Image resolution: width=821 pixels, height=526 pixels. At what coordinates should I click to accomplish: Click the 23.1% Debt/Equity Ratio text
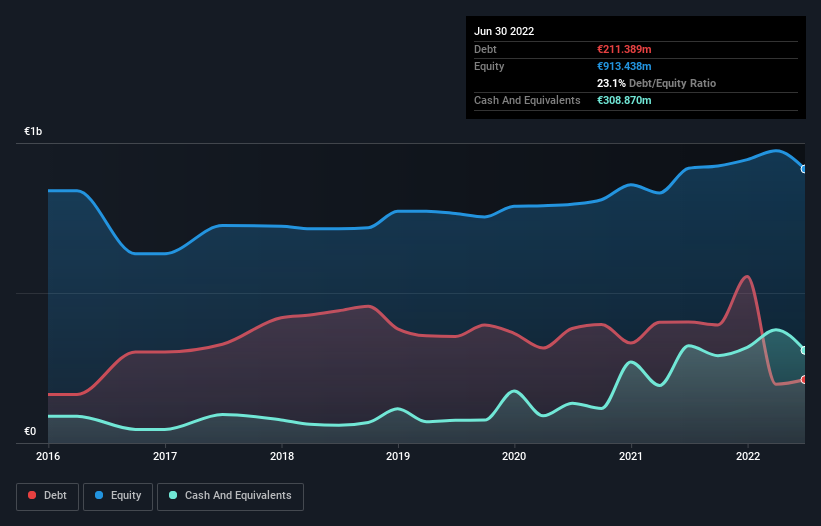coord(657,83)
